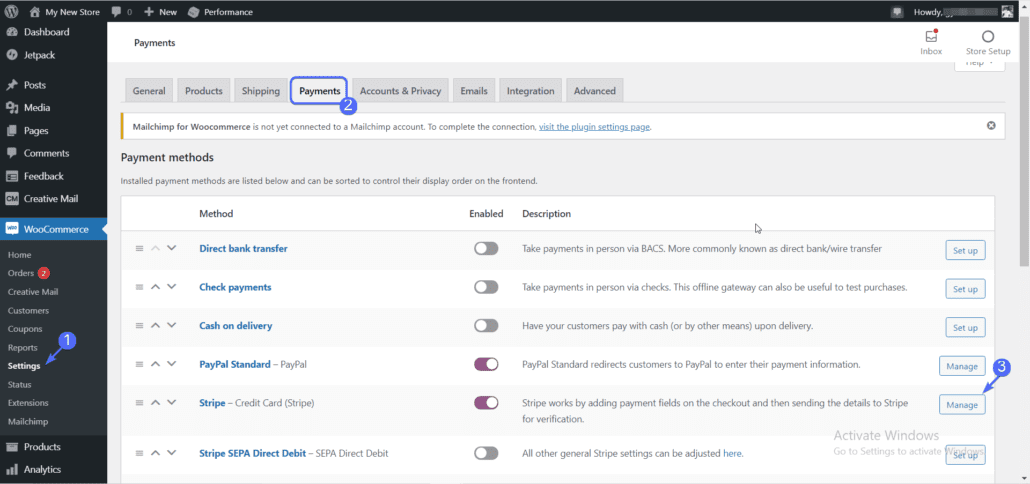Go to WooCommerce Home submenu
Image resolution: width=1030 pixels, height=484 pixels.
point(20,255)
